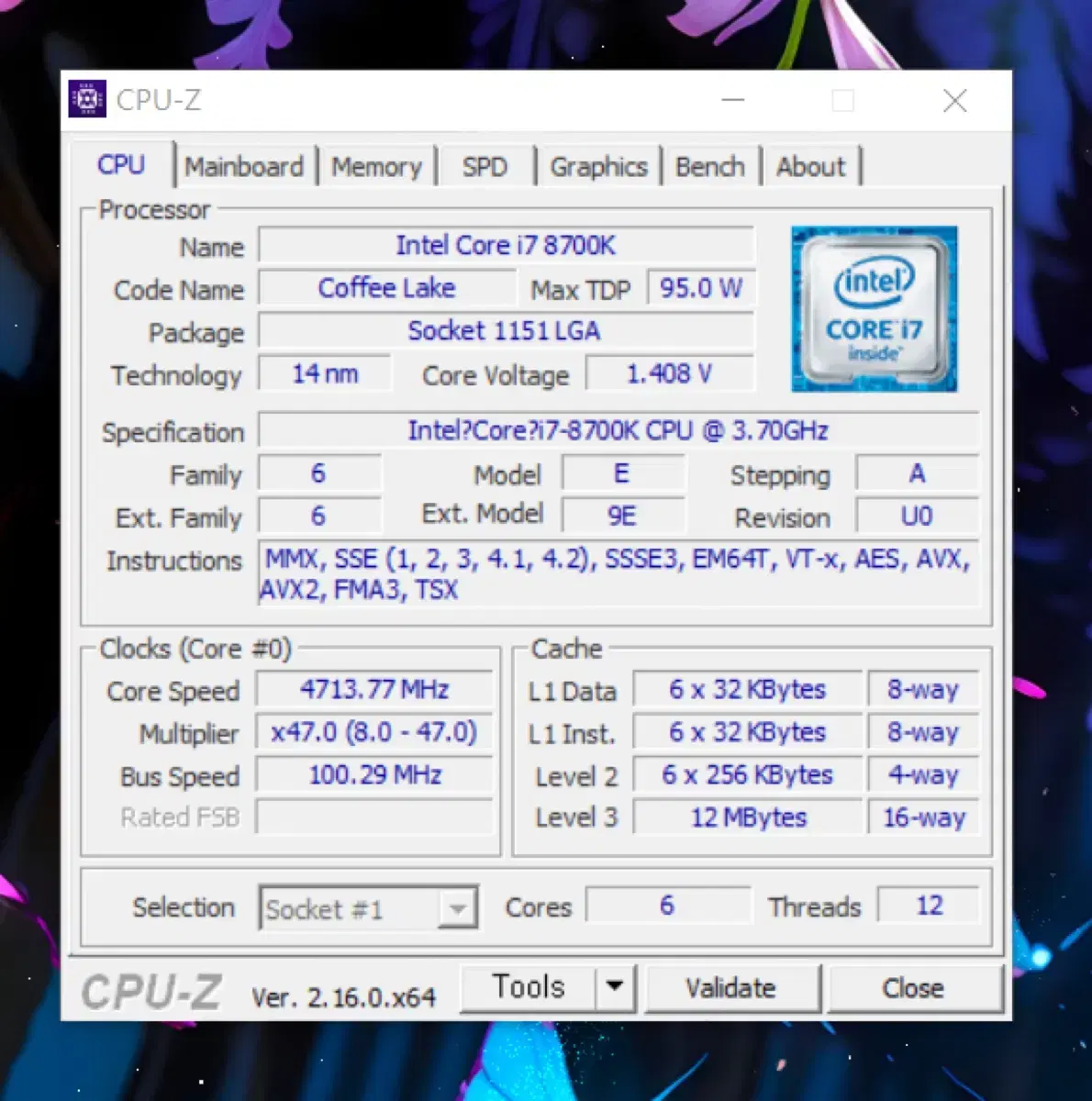Image resolution: width=1092 pixels, height=1101 pixels.
Task: Switch to the CPU tab
Action: coord(121,165)
